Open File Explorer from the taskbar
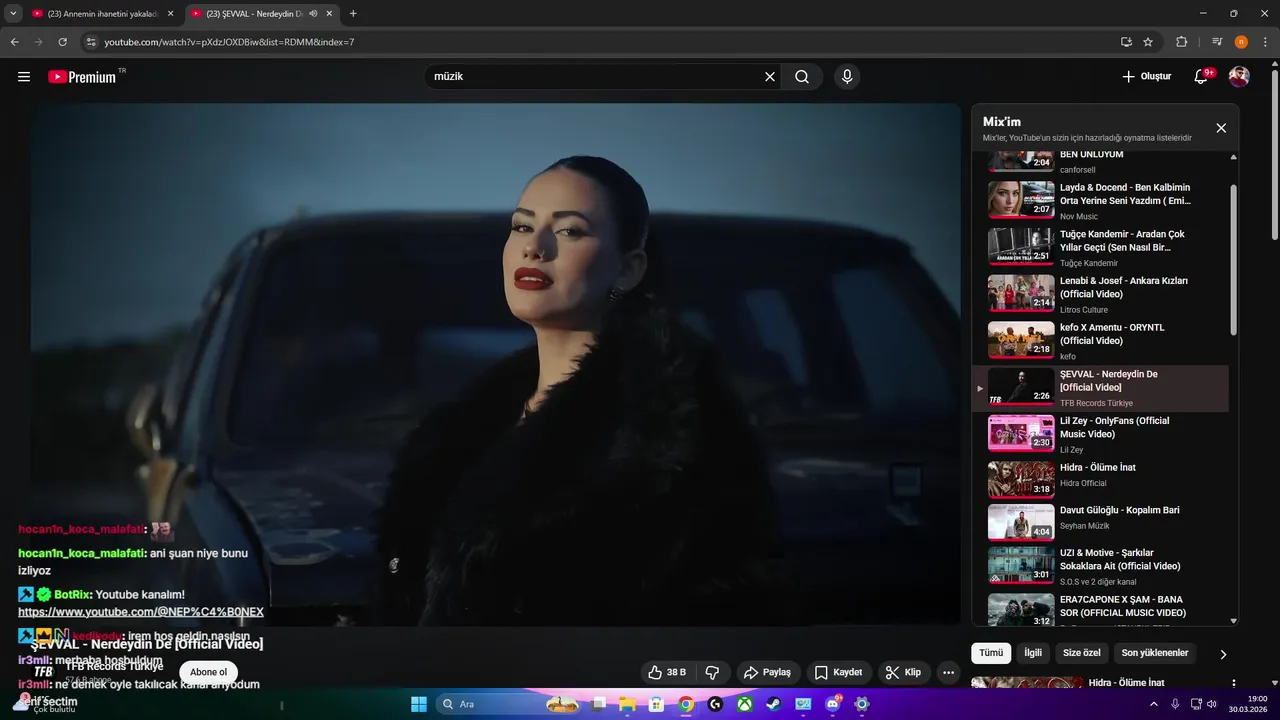Screen dimensions: 1280x720 (628, 704)
